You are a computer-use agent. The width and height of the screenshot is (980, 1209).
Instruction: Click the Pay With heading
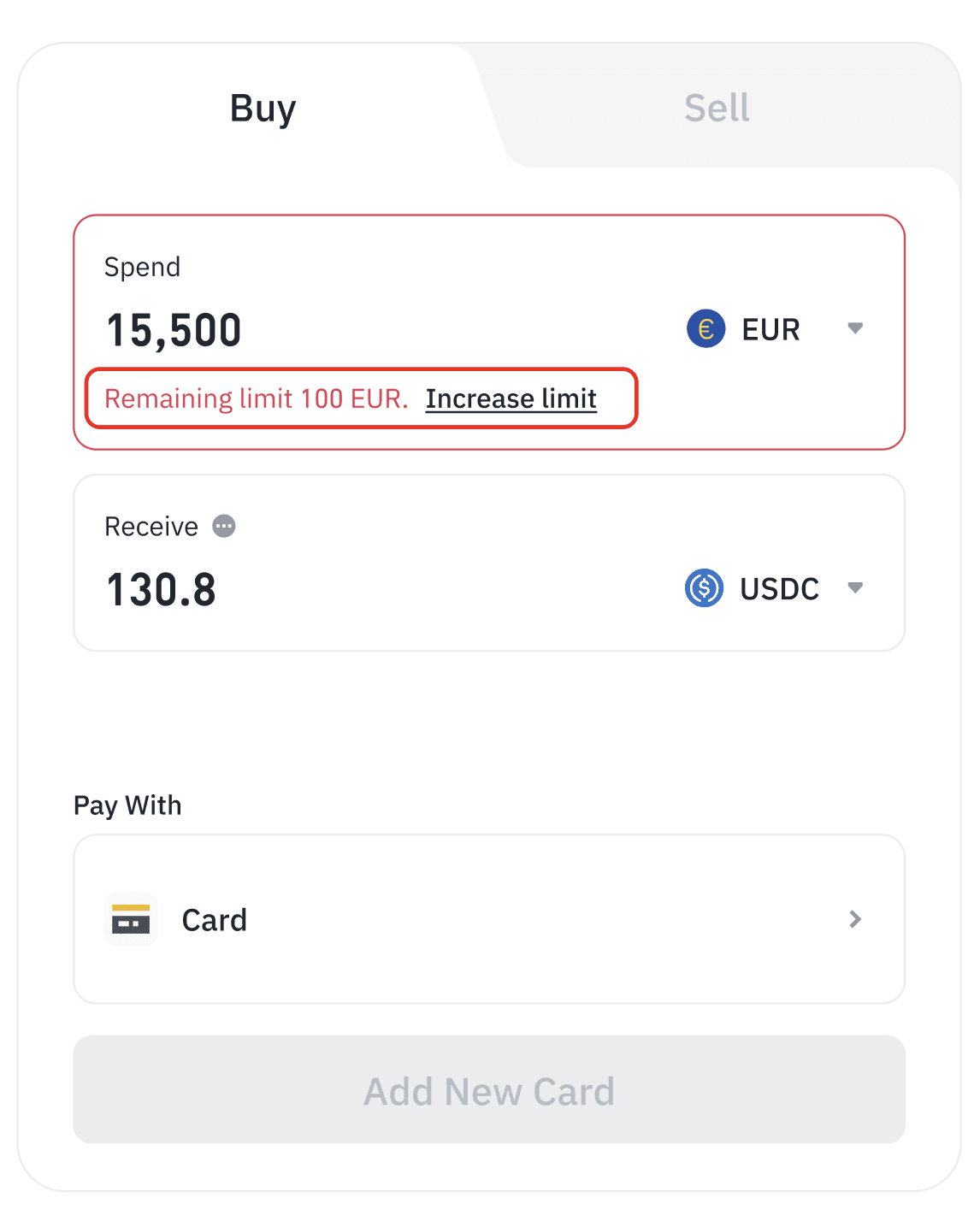pos(127,805)
